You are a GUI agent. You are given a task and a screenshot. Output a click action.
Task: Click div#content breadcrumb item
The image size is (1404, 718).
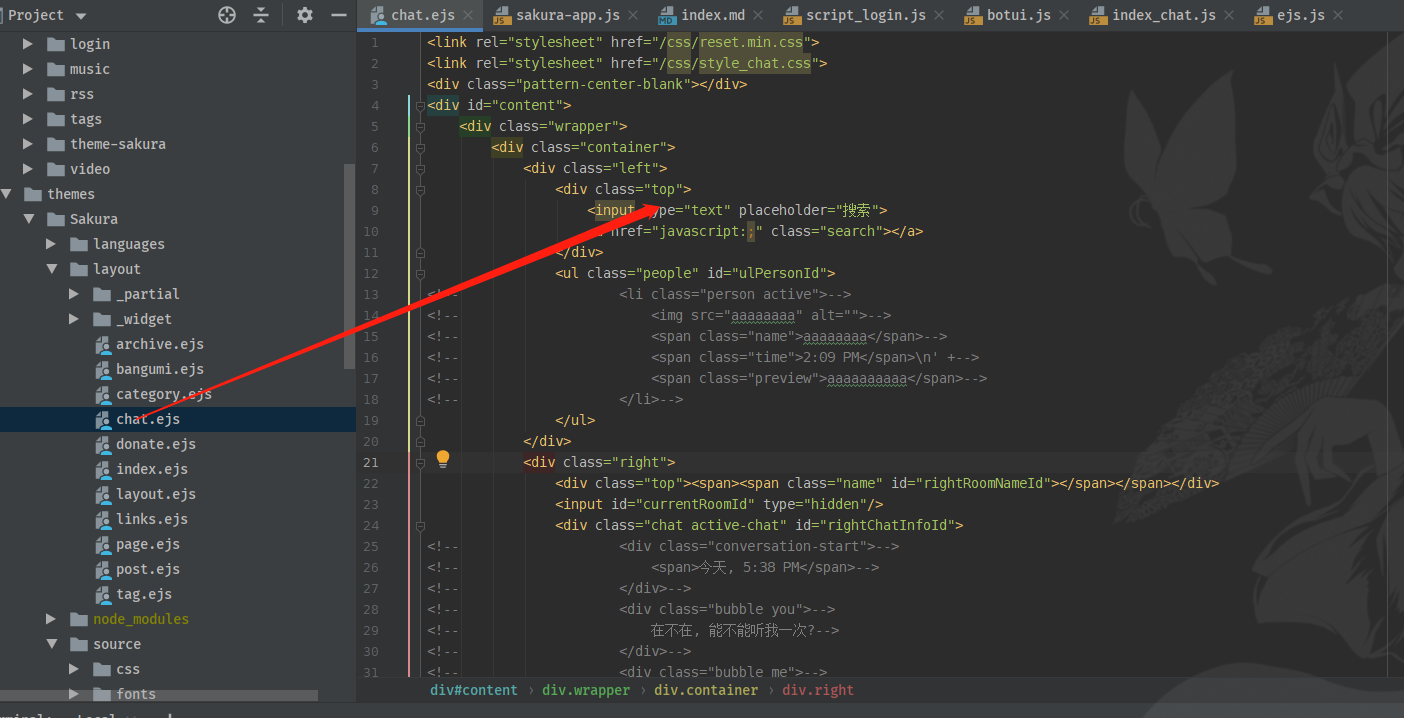click(474, 690)
